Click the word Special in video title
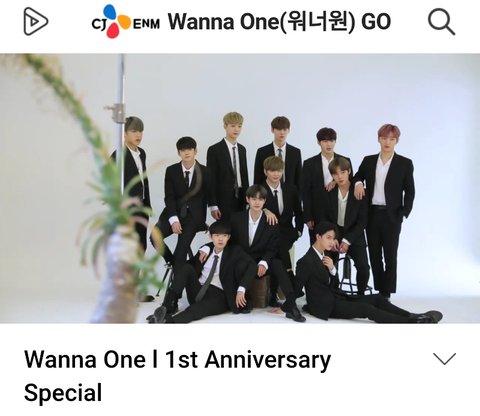Viewport: 480px width, 416px height. (63, 393)
